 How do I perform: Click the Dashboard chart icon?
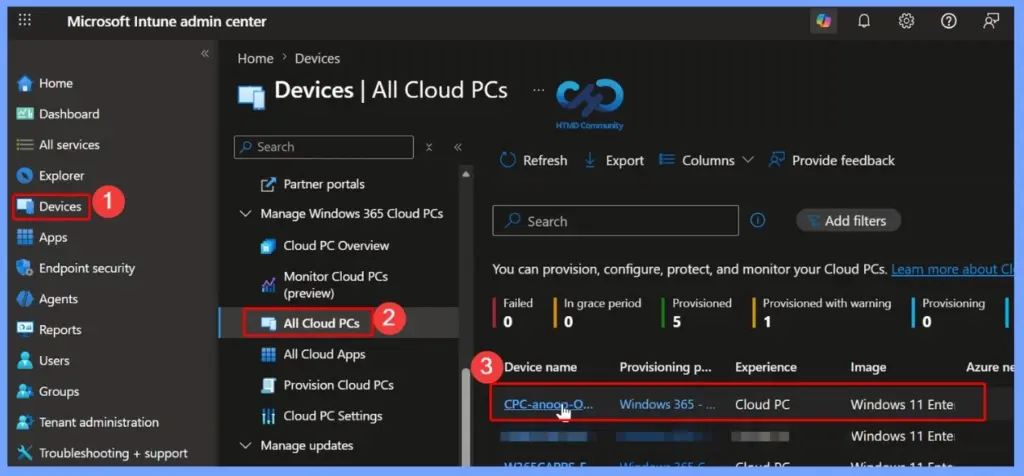(25, 114)
